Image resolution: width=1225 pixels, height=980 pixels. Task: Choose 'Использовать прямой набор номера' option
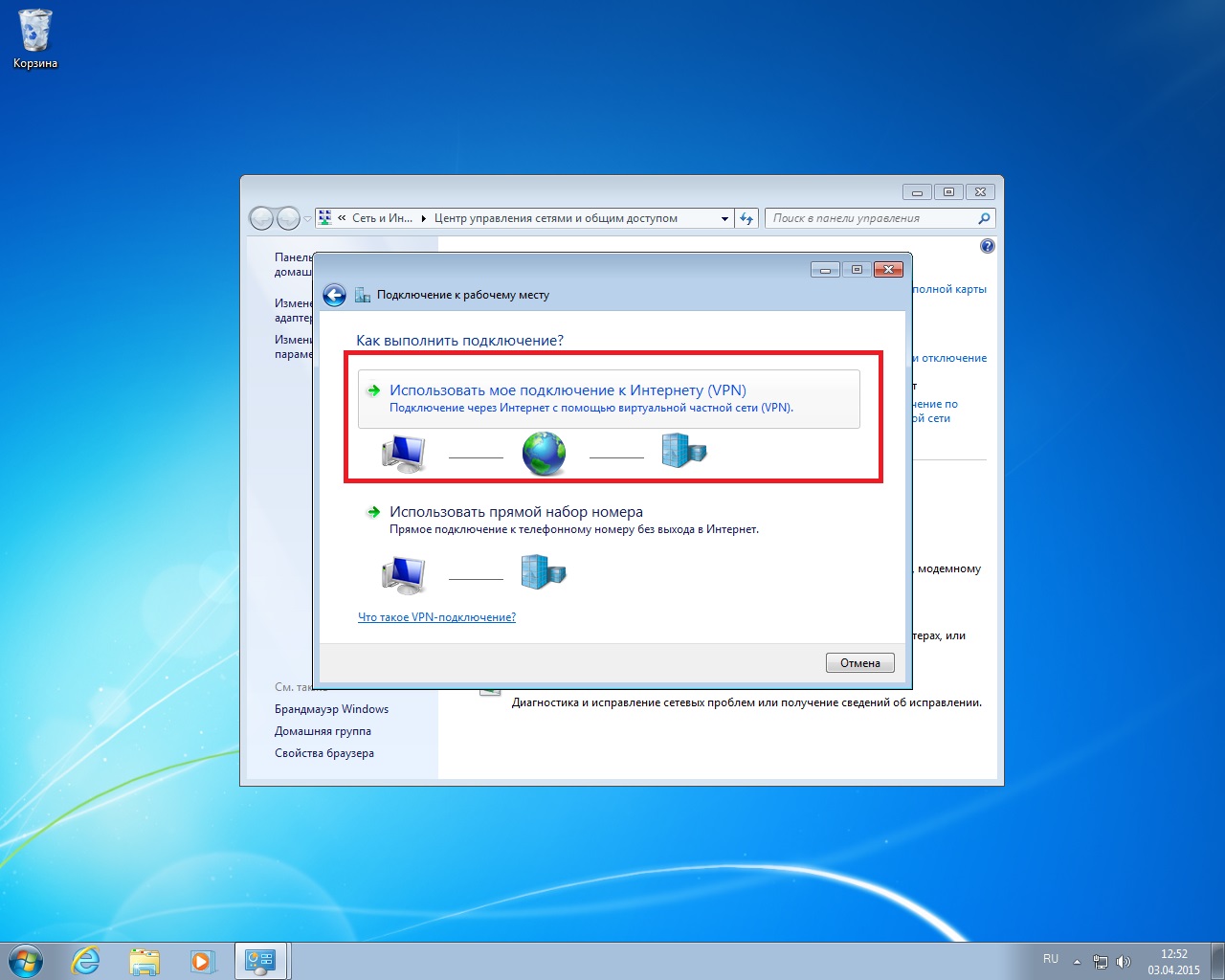[x=516, y=512]
